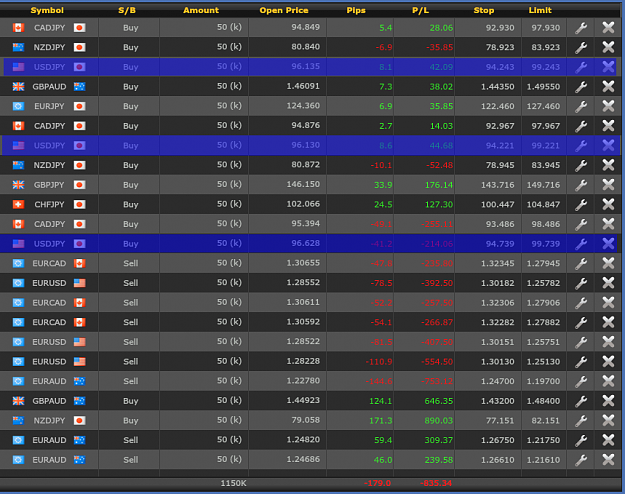Close the USDJPY position opened at 96.130
This screenshot has width=625, height=494.
[608, 145]
